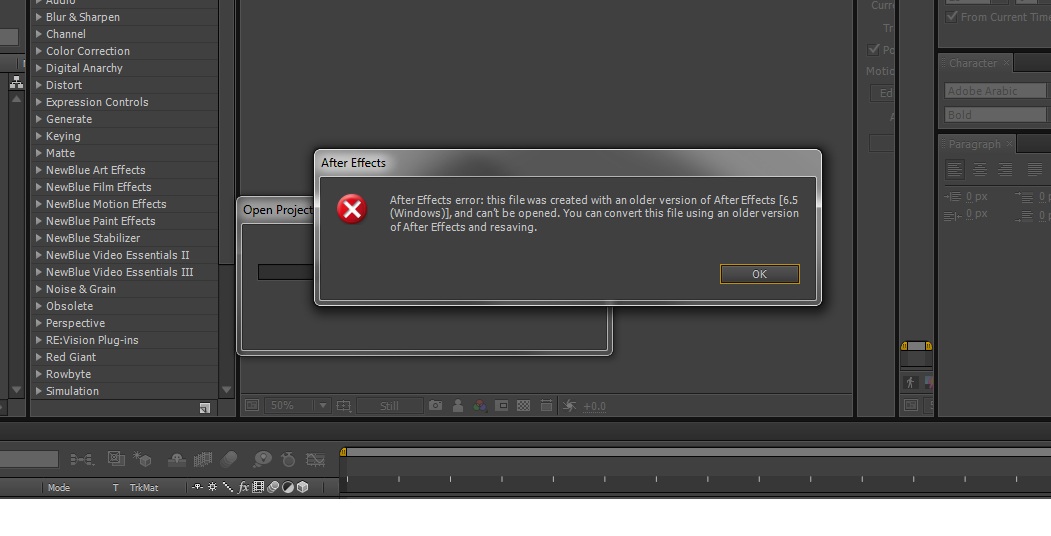This screenshot has height=536, width=1051.
Task: Click the Still time field
Action: click(389, 405)
